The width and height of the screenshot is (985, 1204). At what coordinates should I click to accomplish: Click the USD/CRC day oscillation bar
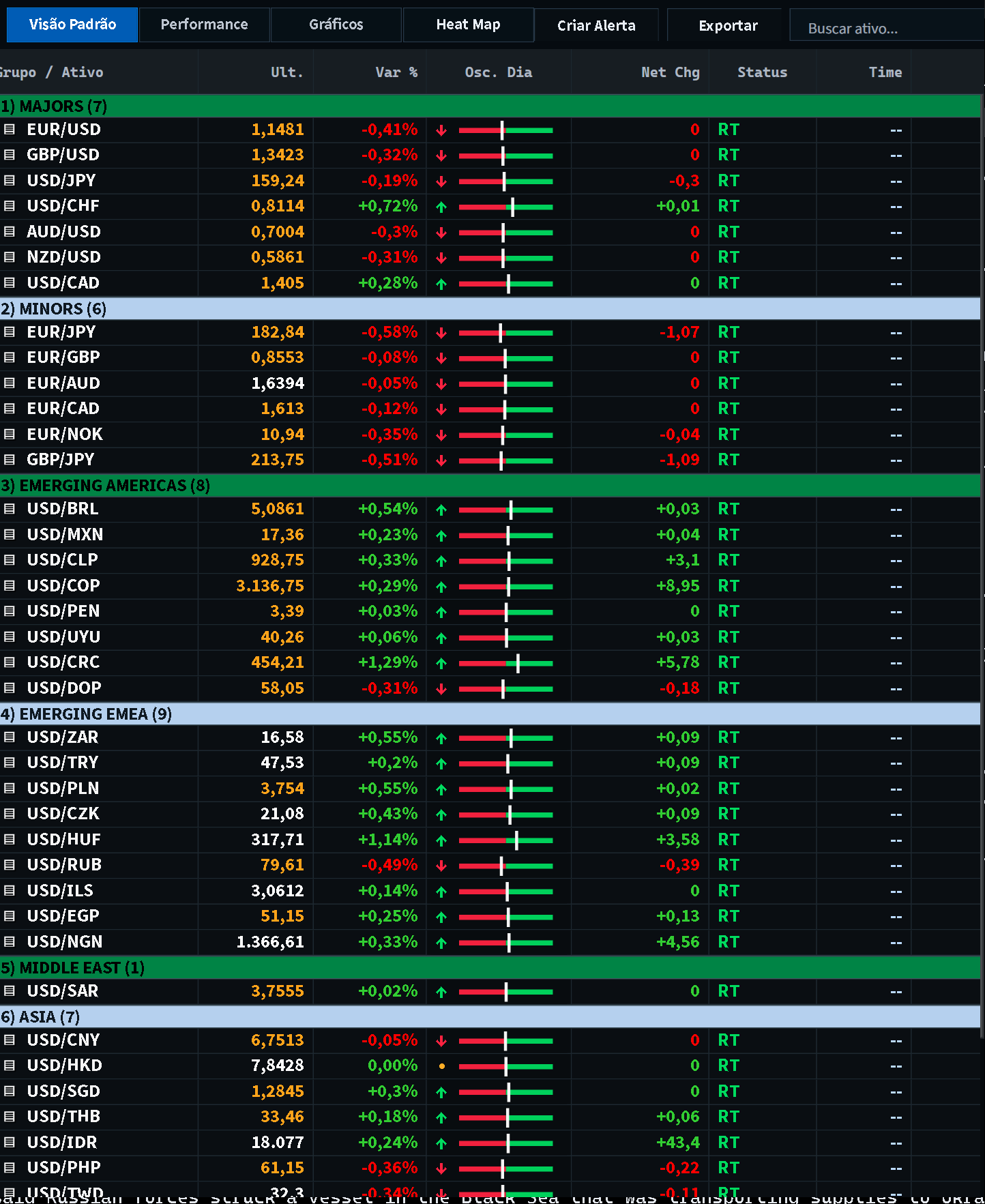[x=505, y=663]
